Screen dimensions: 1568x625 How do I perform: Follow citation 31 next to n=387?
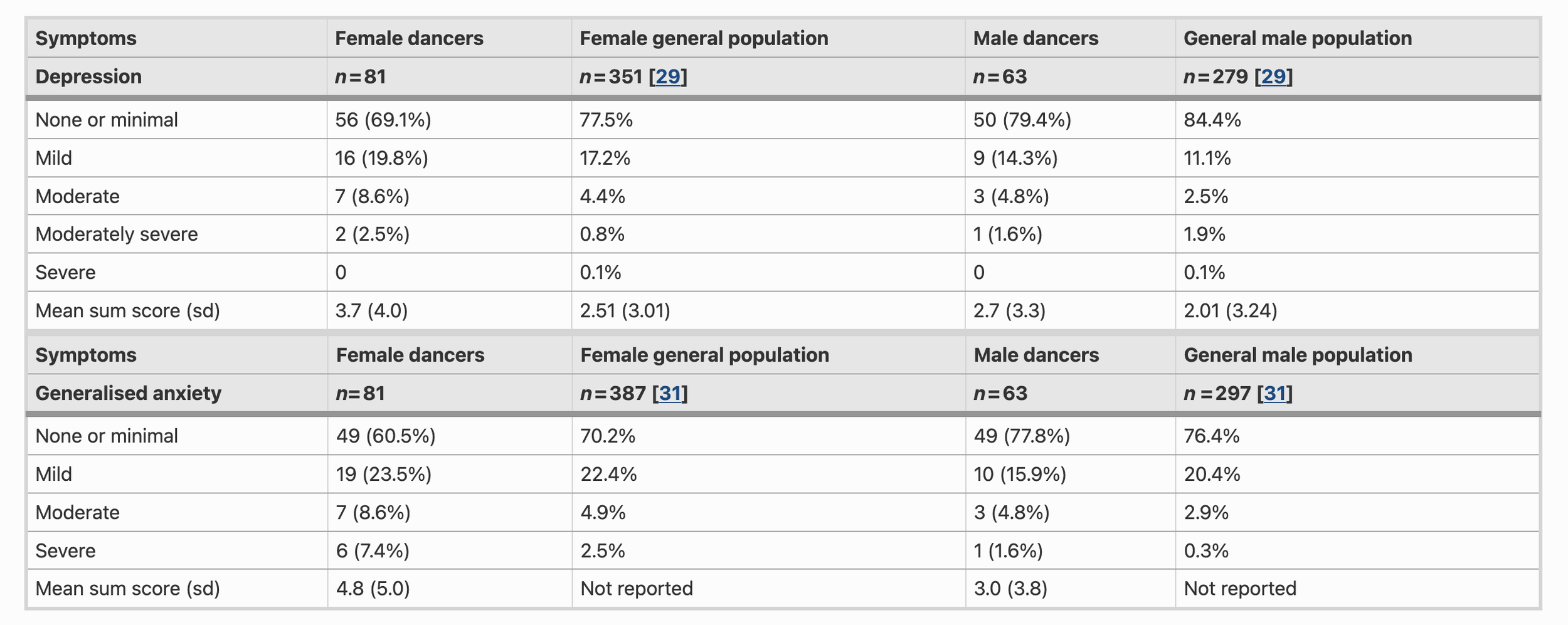coord(670,393)
